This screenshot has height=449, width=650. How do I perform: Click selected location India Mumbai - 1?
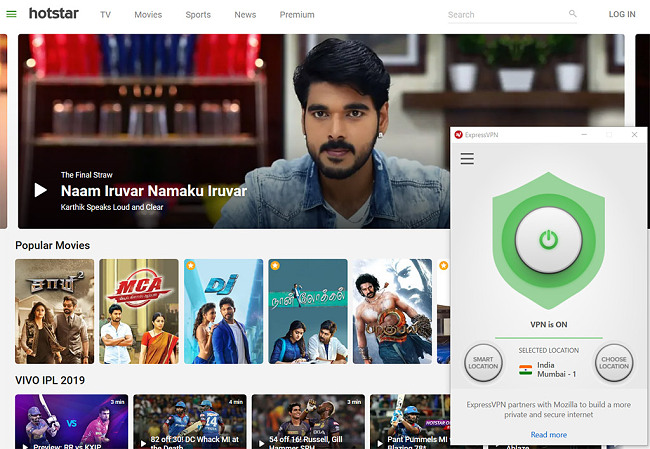[x=548, y=369]
